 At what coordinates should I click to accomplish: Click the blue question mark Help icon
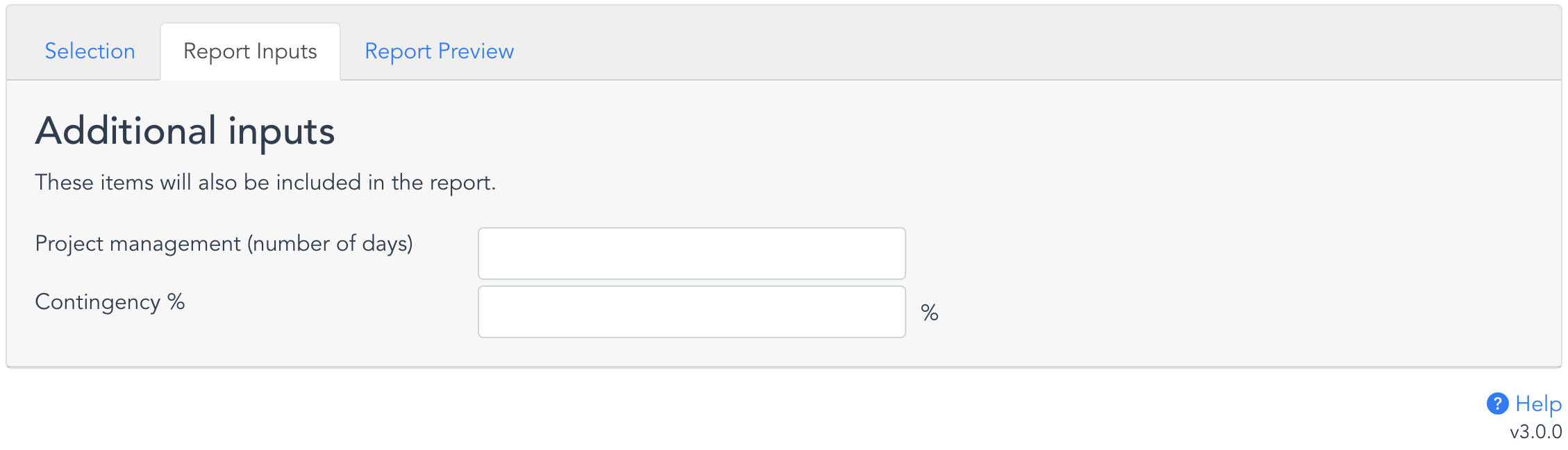[1497, 403]
